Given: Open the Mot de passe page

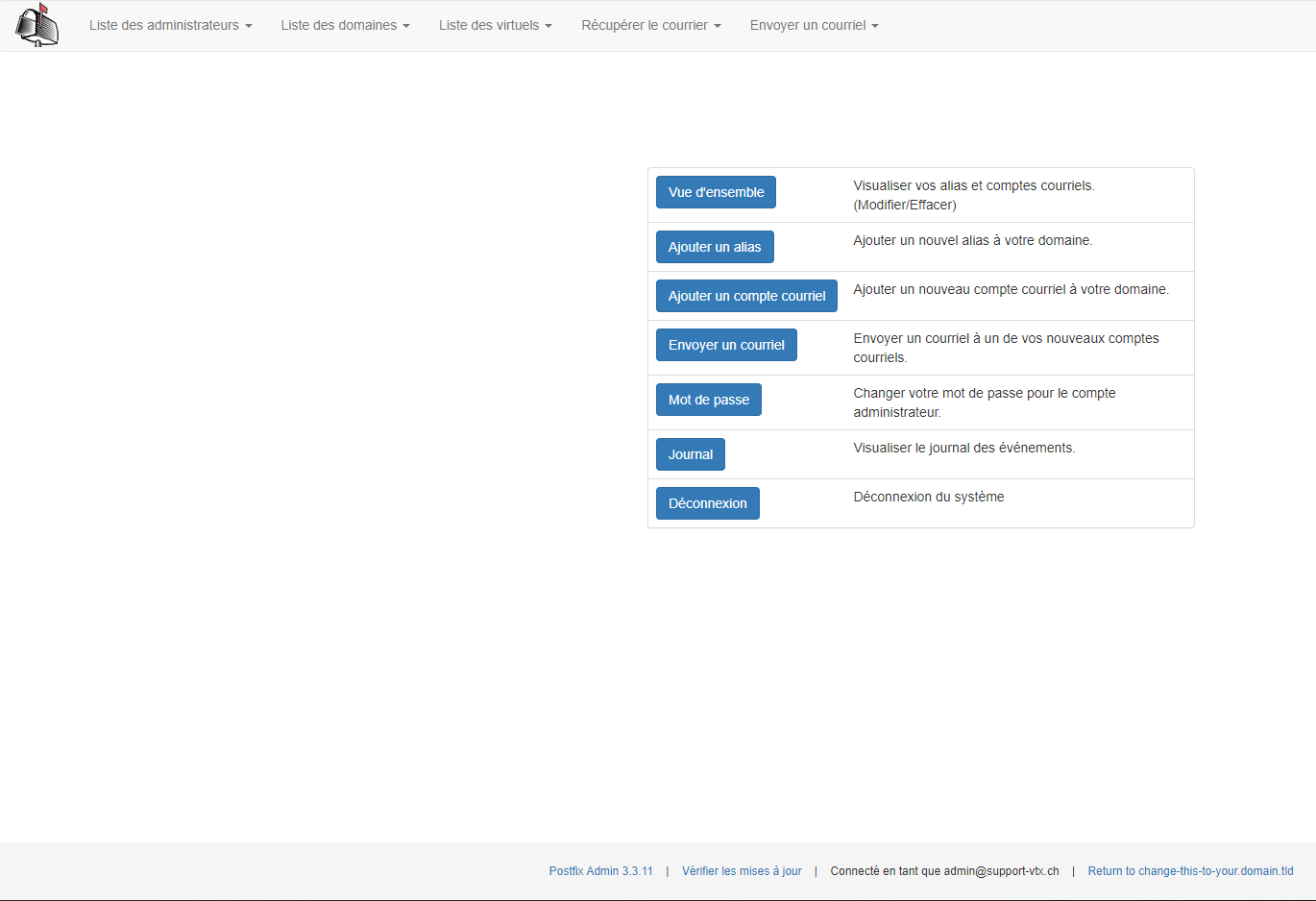Looking at the screenshot, I should click(x=709, y=400).
